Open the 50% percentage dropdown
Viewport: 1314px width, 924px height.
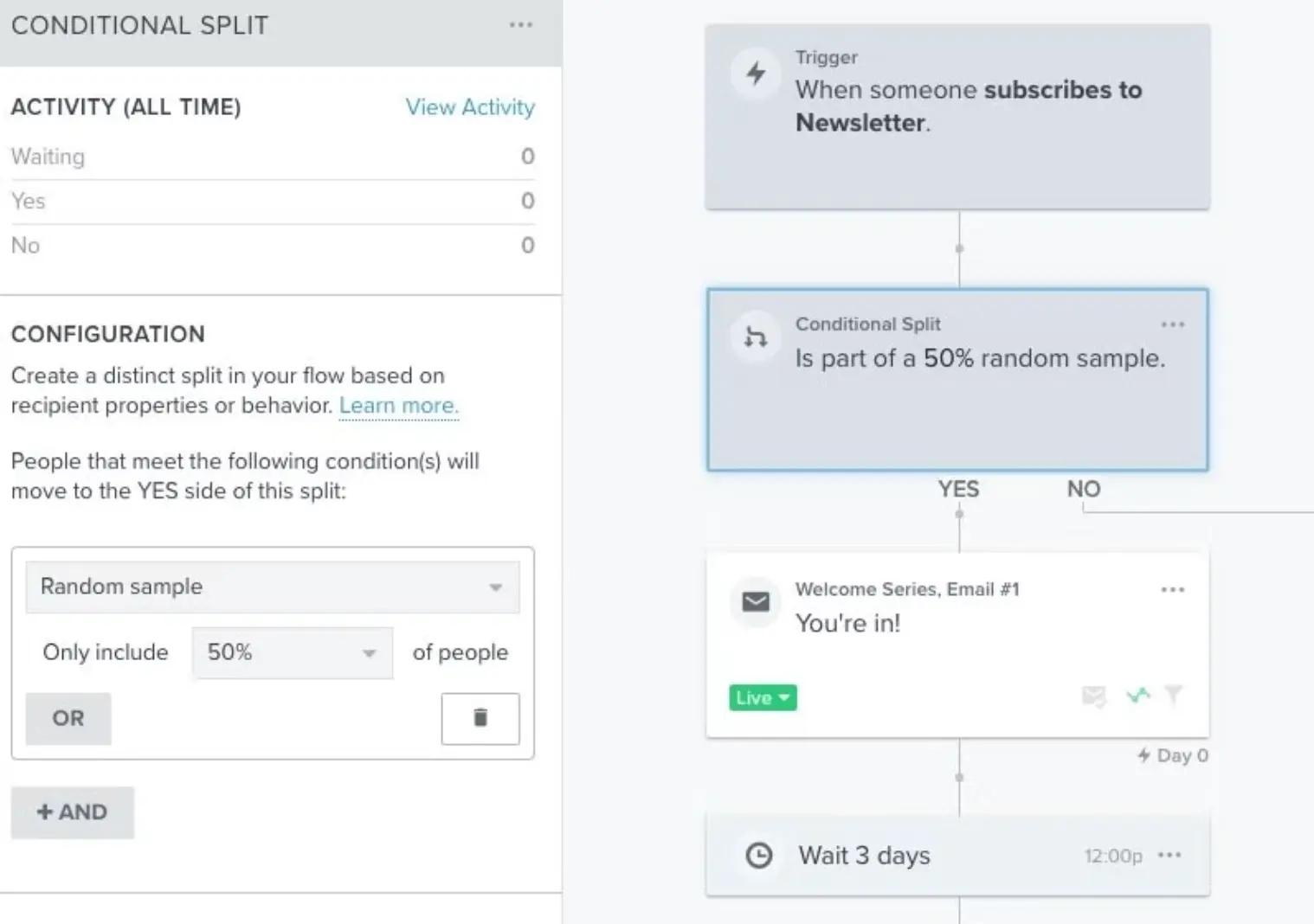[292, 652]
